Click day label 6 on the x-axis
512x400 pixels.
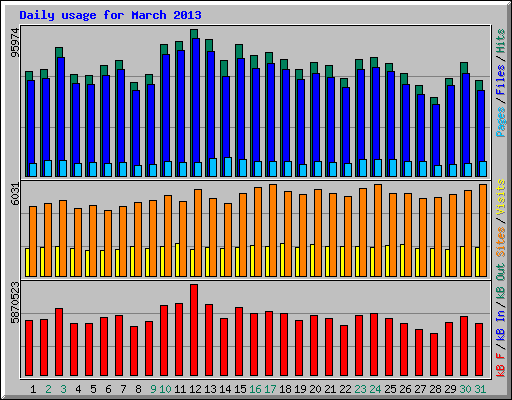click(108, 389)
